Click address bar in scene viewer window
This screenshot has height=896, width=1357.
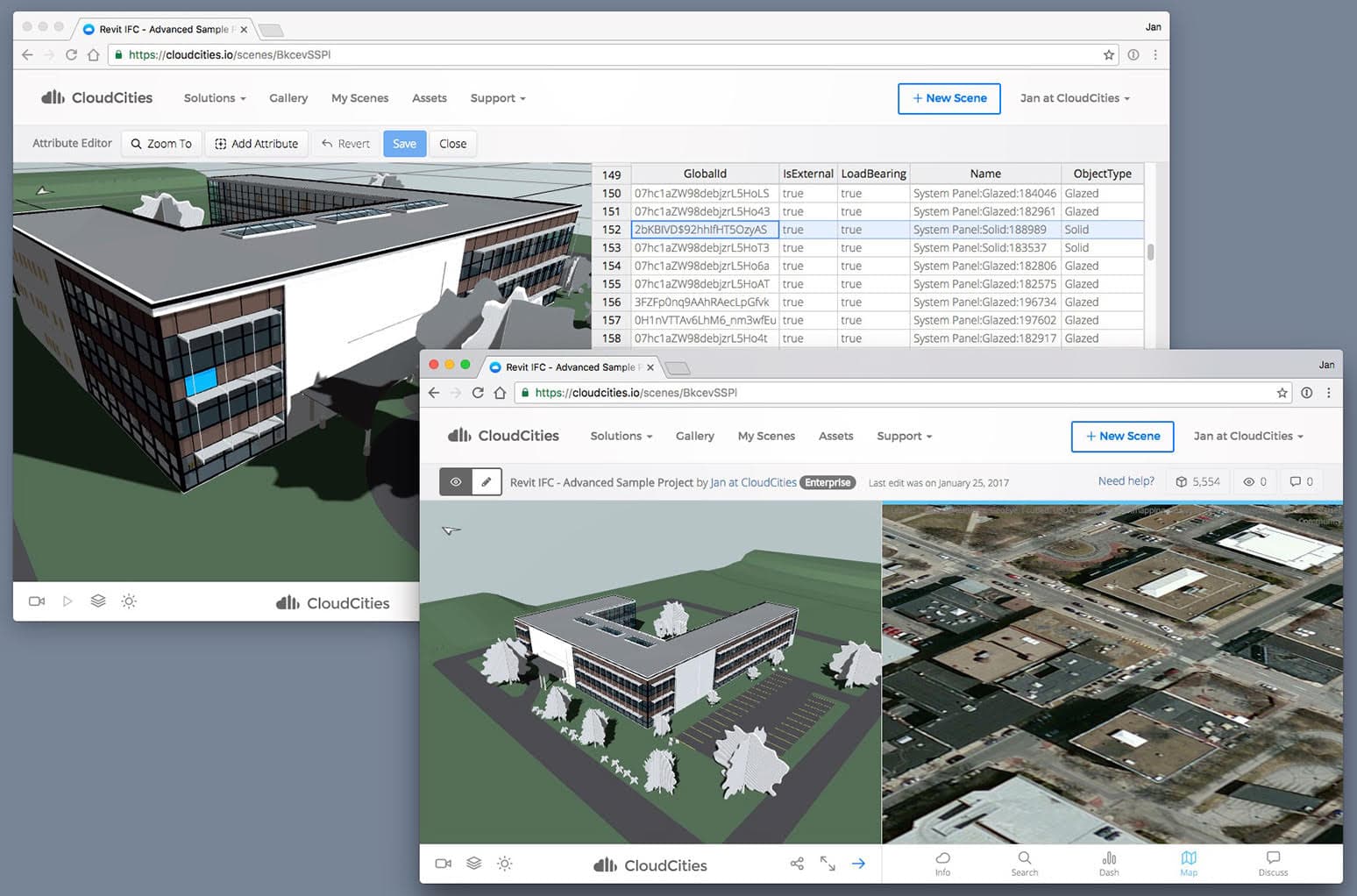pyautogui.click(x=903, y=393)
